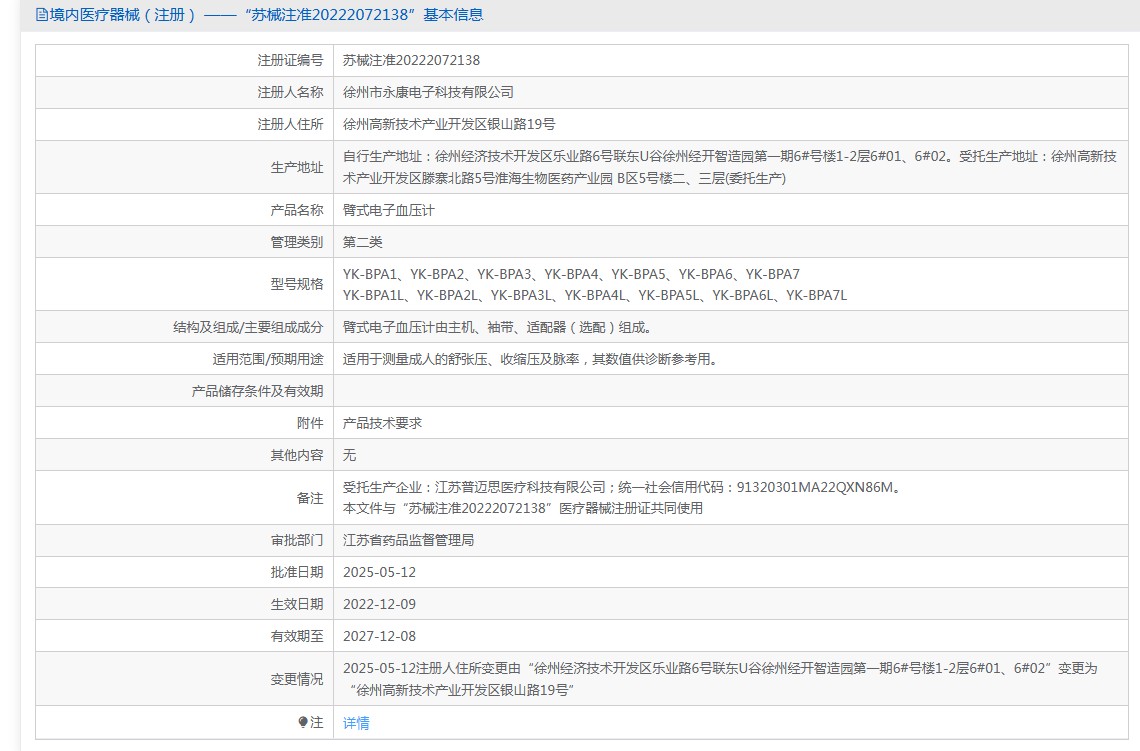Select model line starting with YK-BPA1L、YK-BPA2L
1140x751 pixels.
click(595, 295)
